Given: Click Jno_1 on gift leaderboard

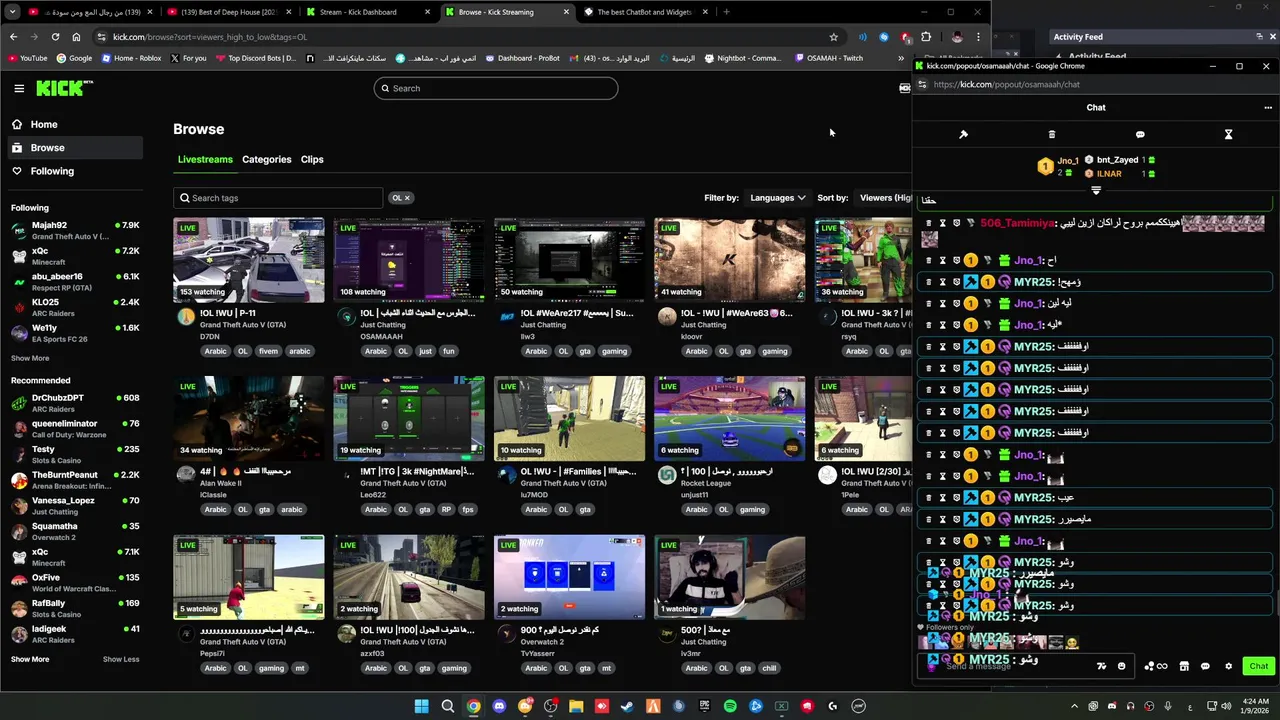Looking at the screenshot, I should click(1068, 160).
